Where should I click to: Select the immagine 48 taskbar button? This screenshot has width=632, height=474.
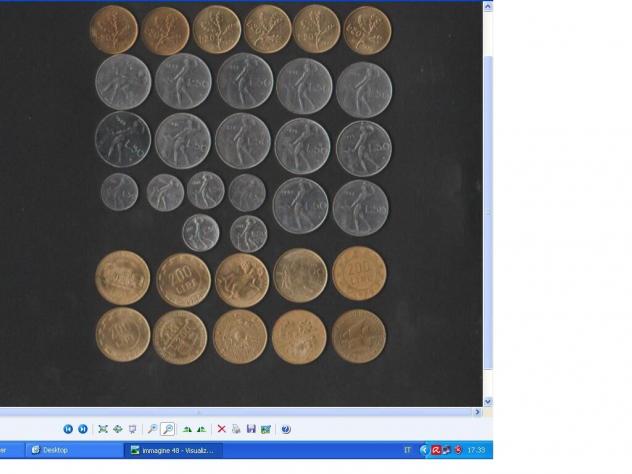(174, 450)
